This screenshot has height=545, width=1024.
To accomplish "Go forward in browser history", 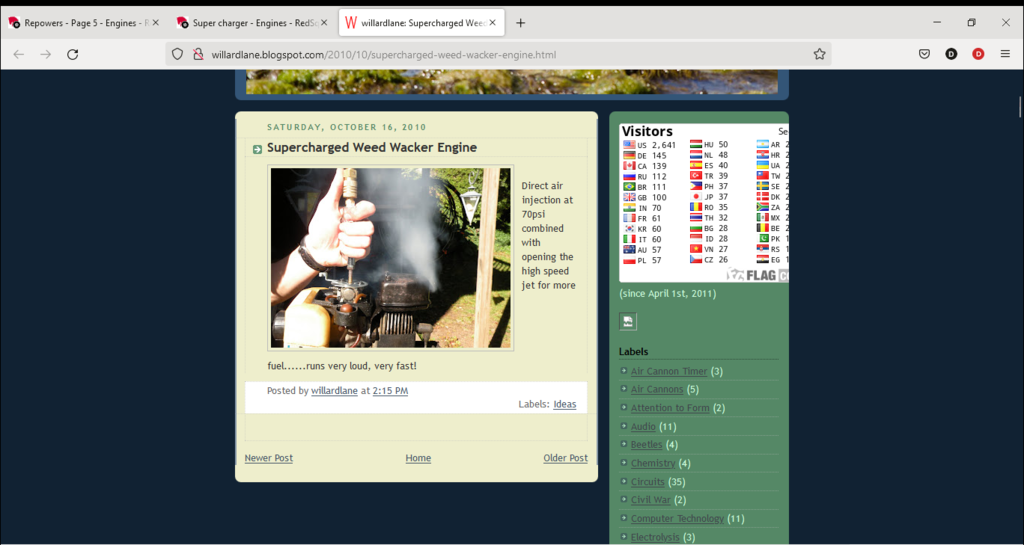I will [46, 55].
